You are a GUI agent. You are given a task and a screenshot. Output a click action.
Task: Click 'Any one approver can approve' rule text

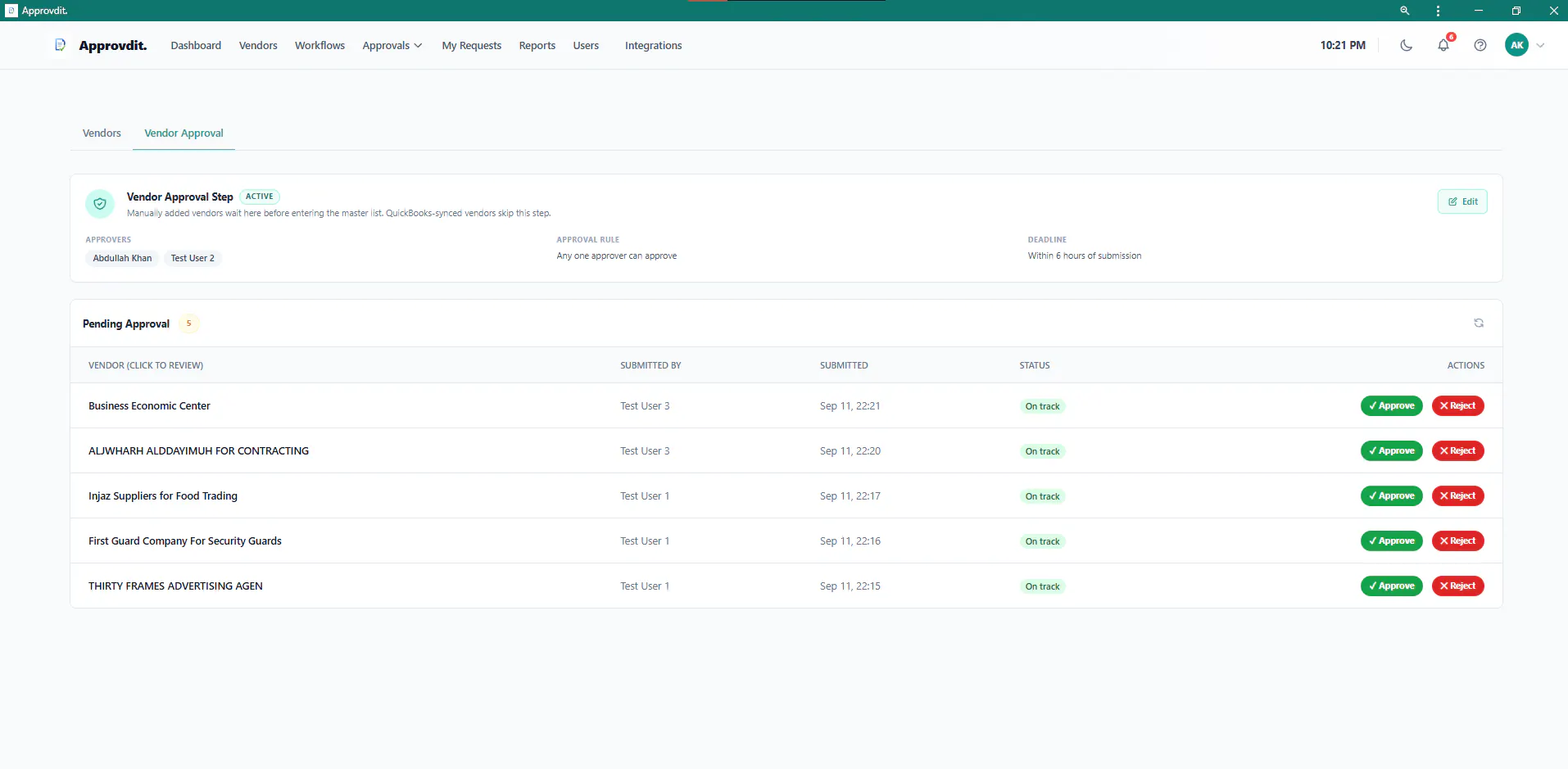617,256
